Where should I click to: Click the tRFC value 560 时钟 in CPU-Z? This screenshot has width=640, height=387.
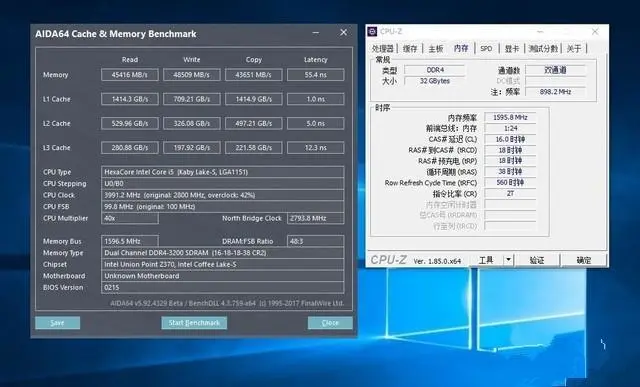tap(510, 182)
